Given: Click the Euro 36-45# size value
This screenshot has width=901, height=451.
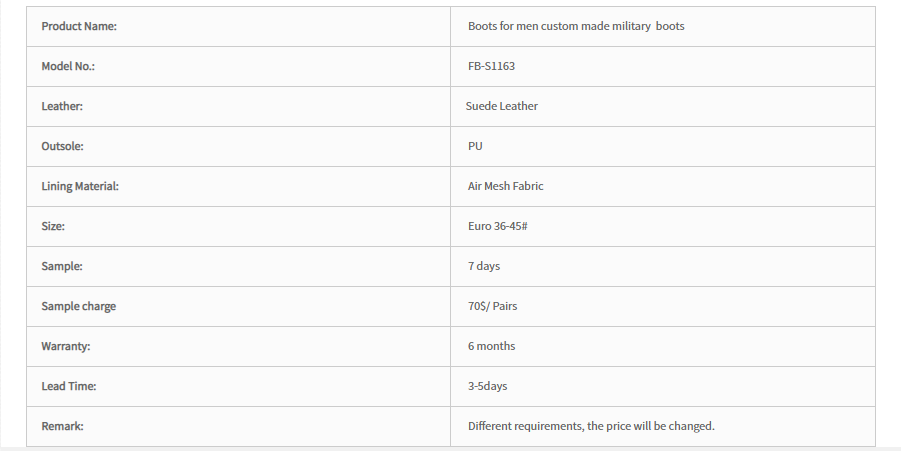Looking at the screenshot, I should click(498, 226).
